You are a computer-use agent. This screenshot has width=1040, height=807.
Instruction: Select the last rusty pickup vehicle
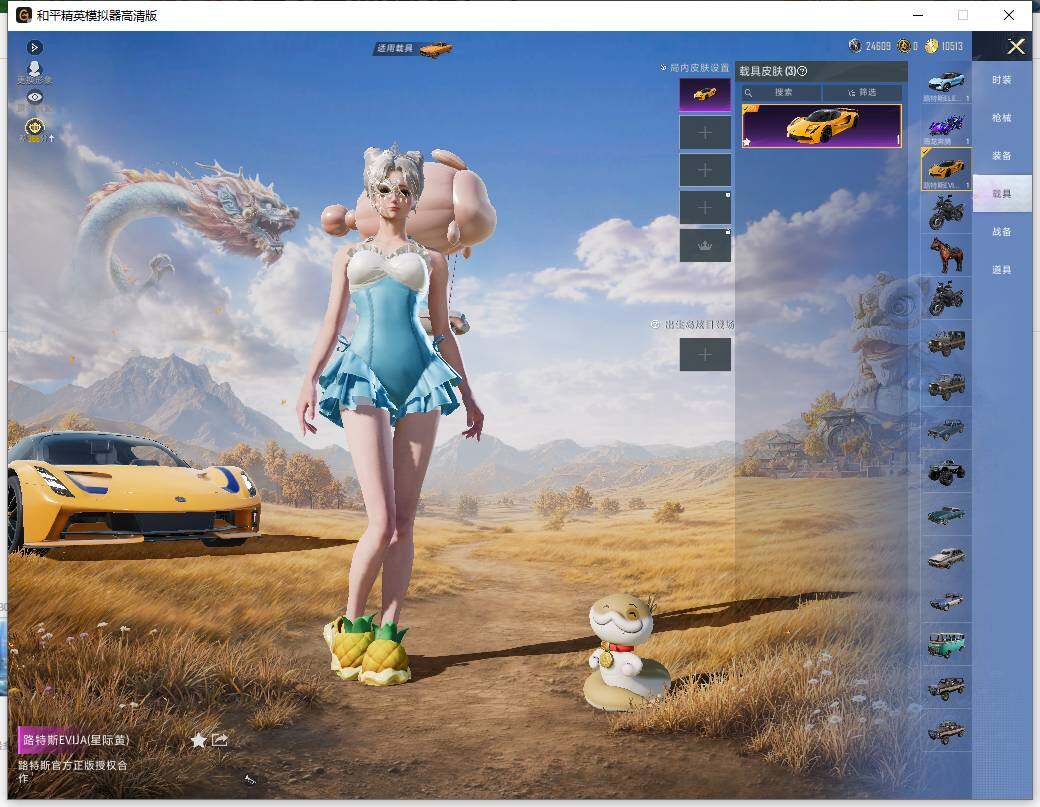click(x=946, y=731)
